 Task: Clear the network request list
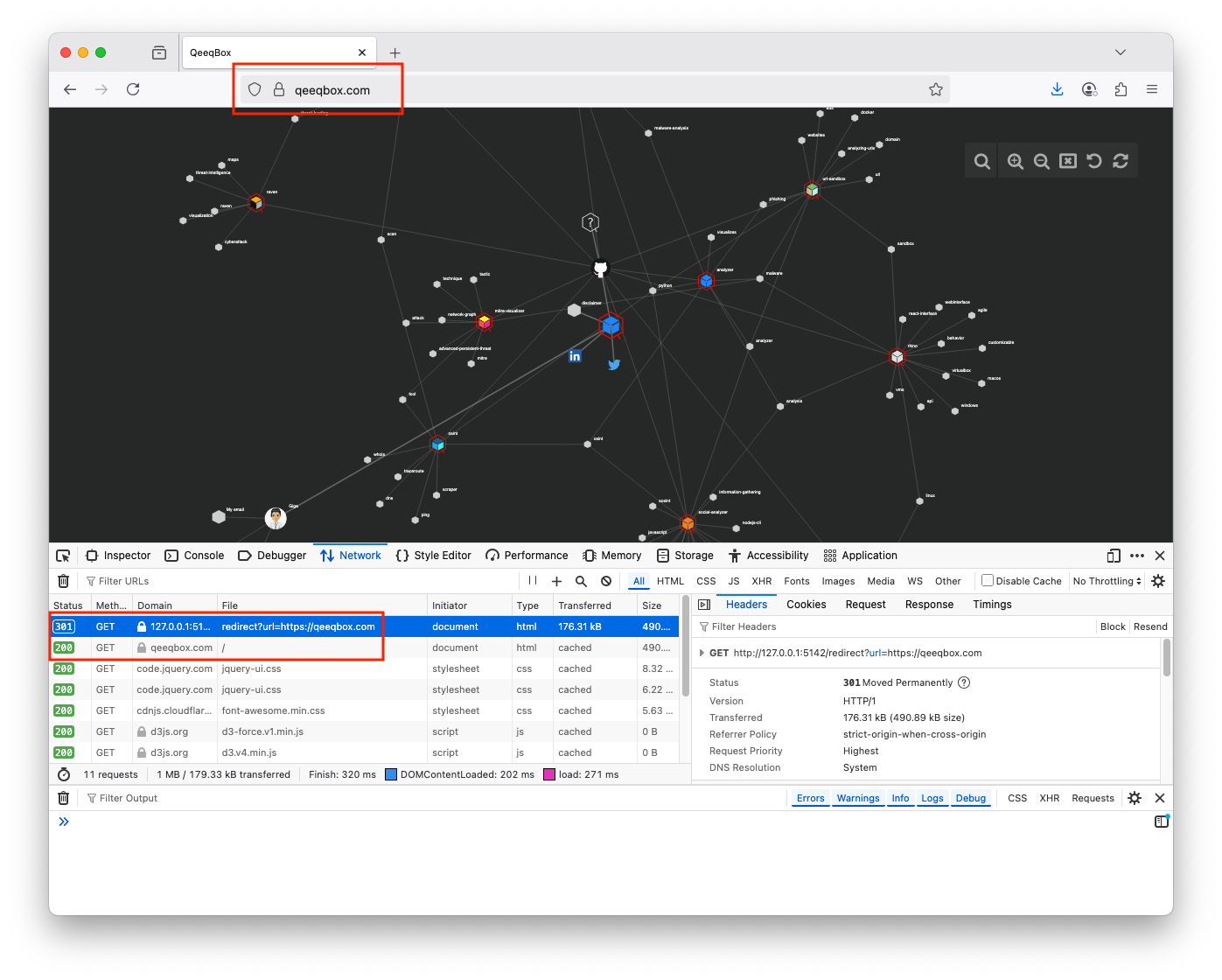[63, 581]
